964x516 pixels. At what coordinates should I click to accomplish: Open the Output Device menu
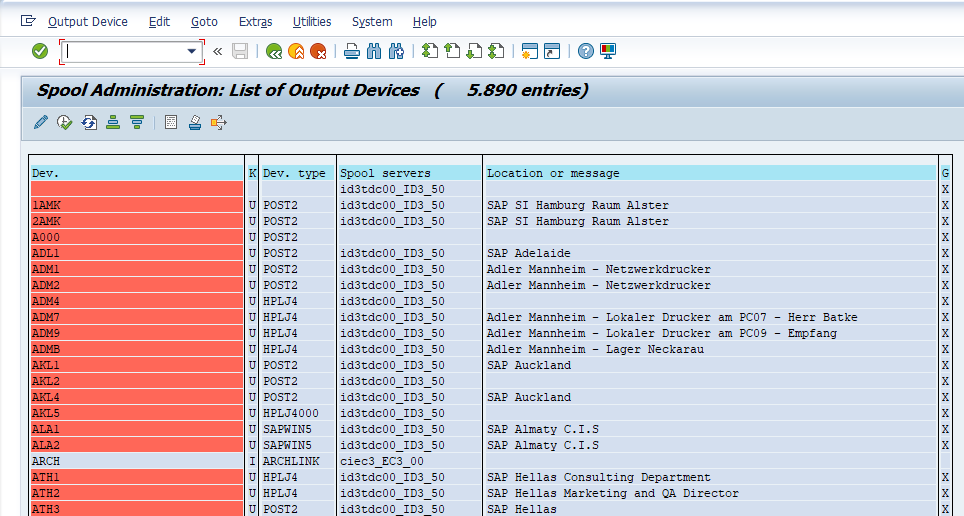[88, 21]
